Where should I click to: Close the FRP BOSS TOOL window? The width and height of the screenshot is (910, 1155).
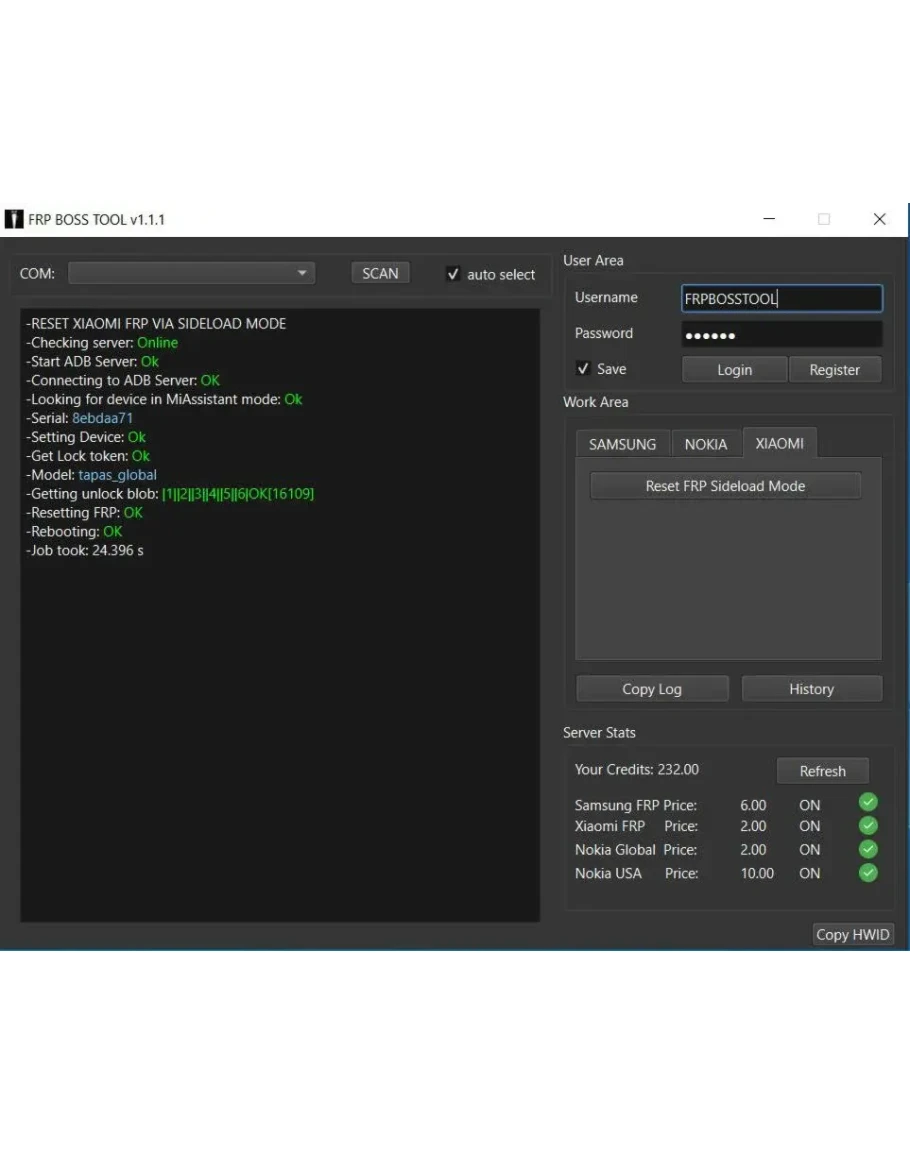tap(879, 219)
